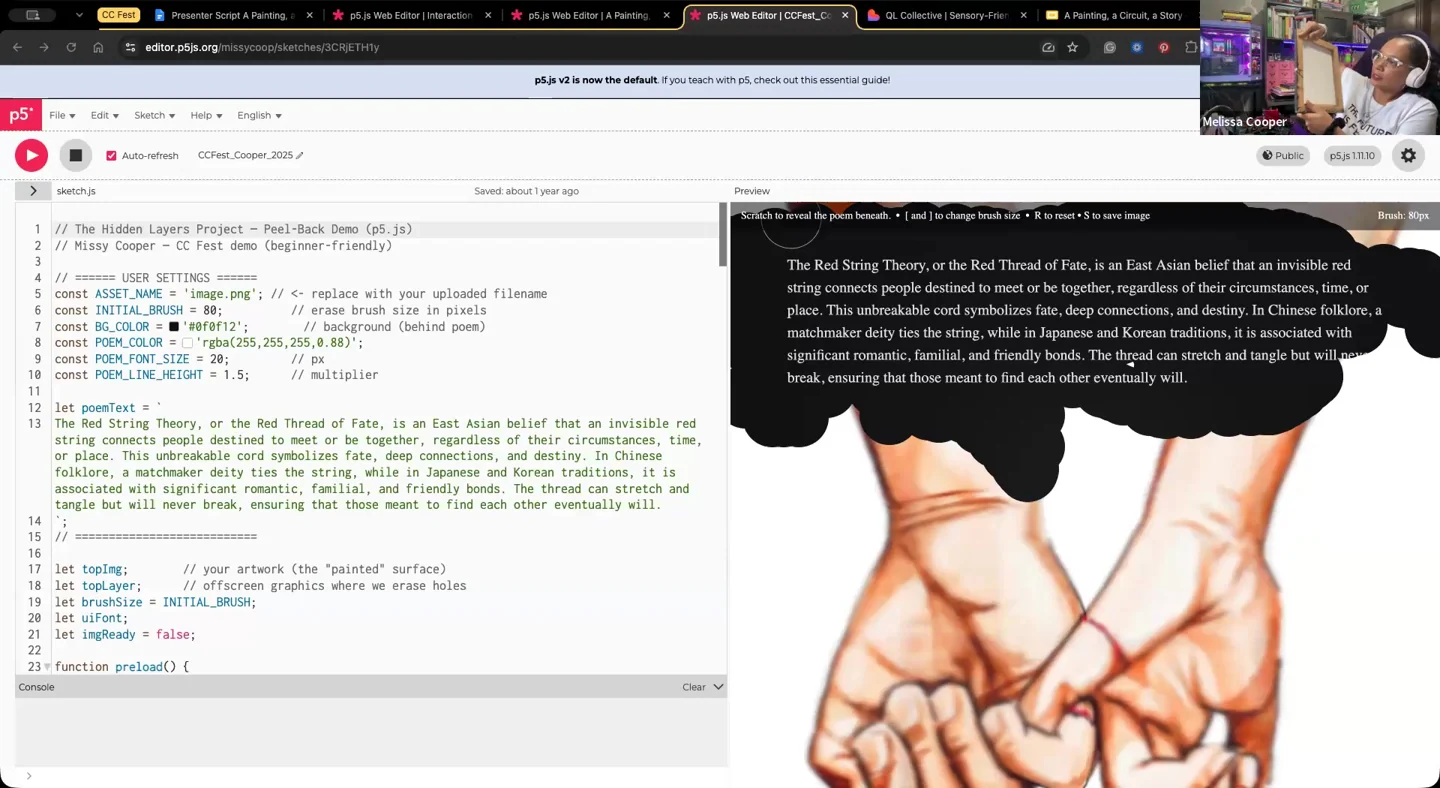
Task: Collapse the Console panel chevron
Action: [x=718, y=687]
